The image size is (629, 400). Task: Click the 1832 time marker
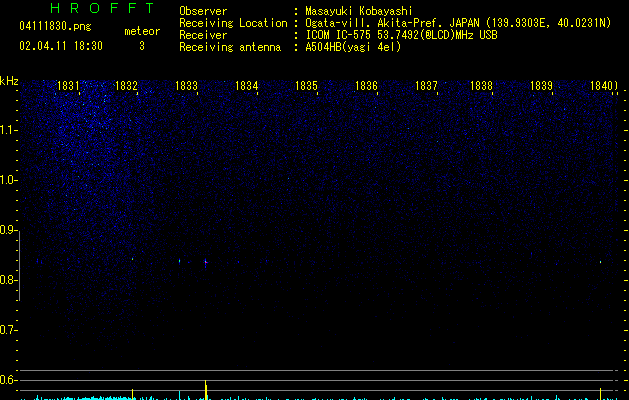(126, 86)
